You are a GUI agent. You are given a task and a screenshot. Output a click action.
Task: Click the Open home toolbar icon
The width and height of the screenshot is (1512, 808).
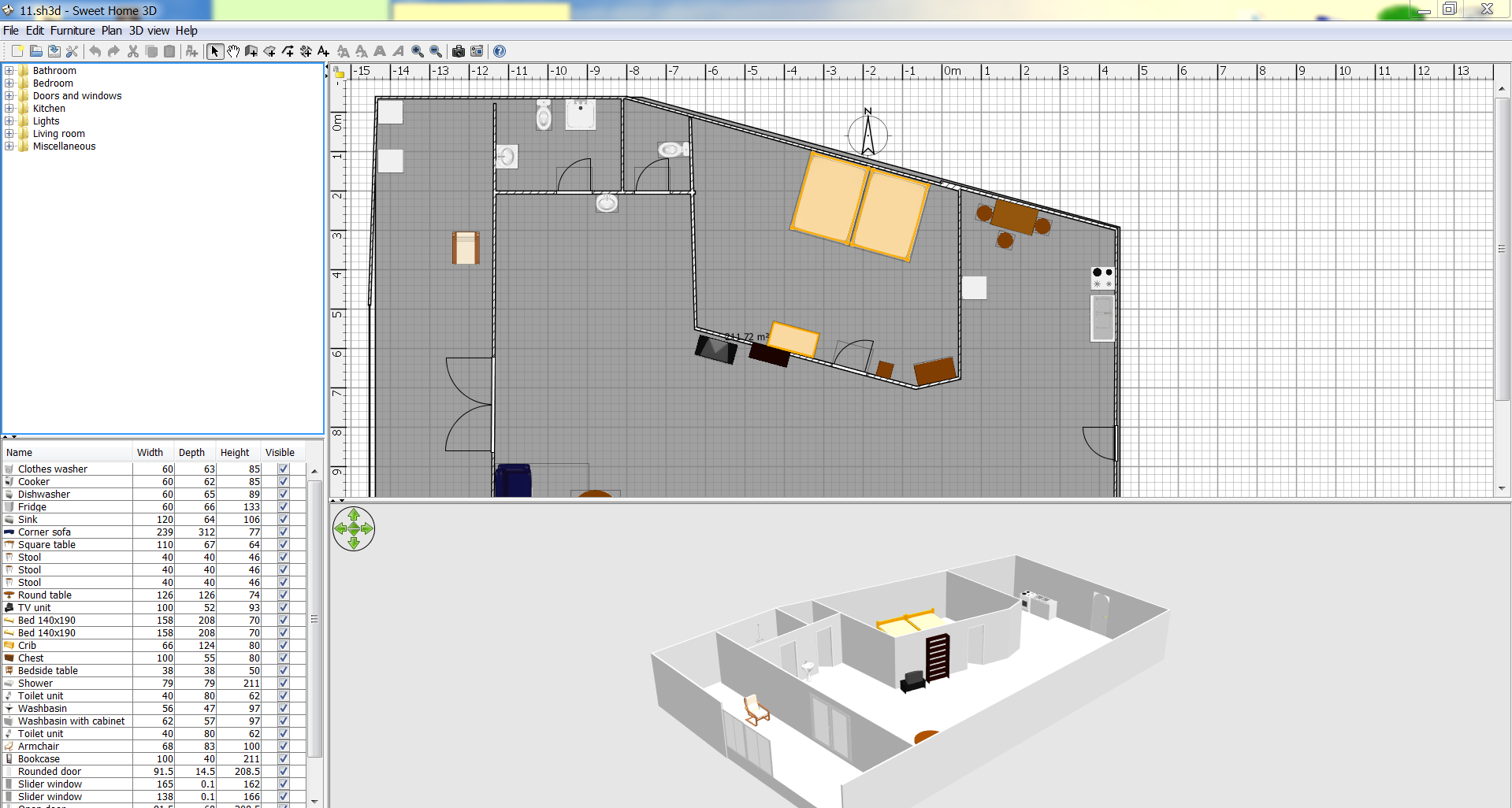tap(35, 51)
